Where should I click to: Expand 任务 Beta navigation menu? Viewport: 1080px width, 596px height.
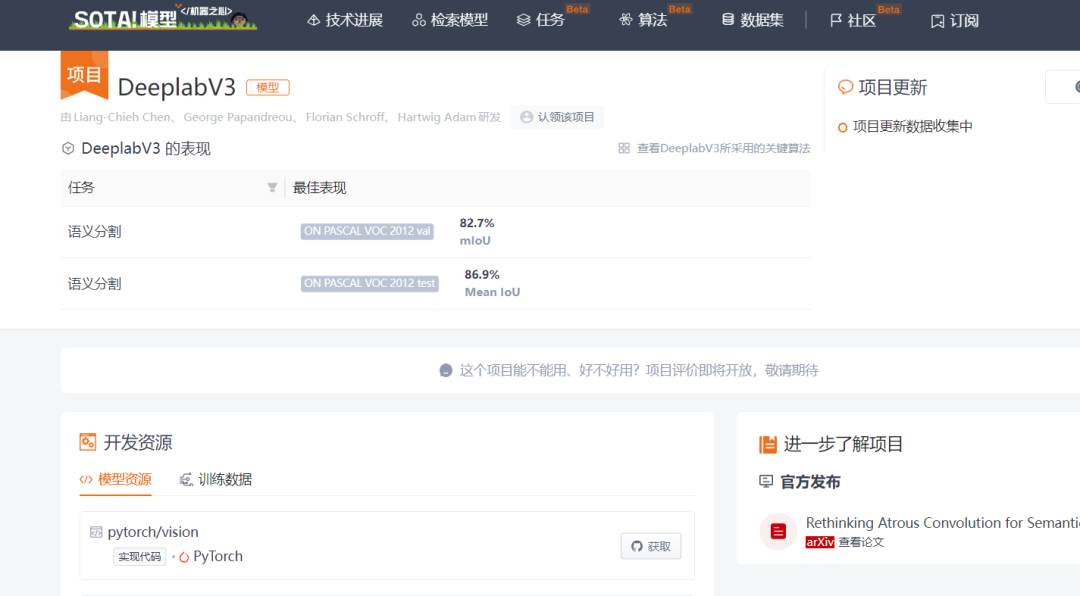pyautogui.click(x=545, y=19)
